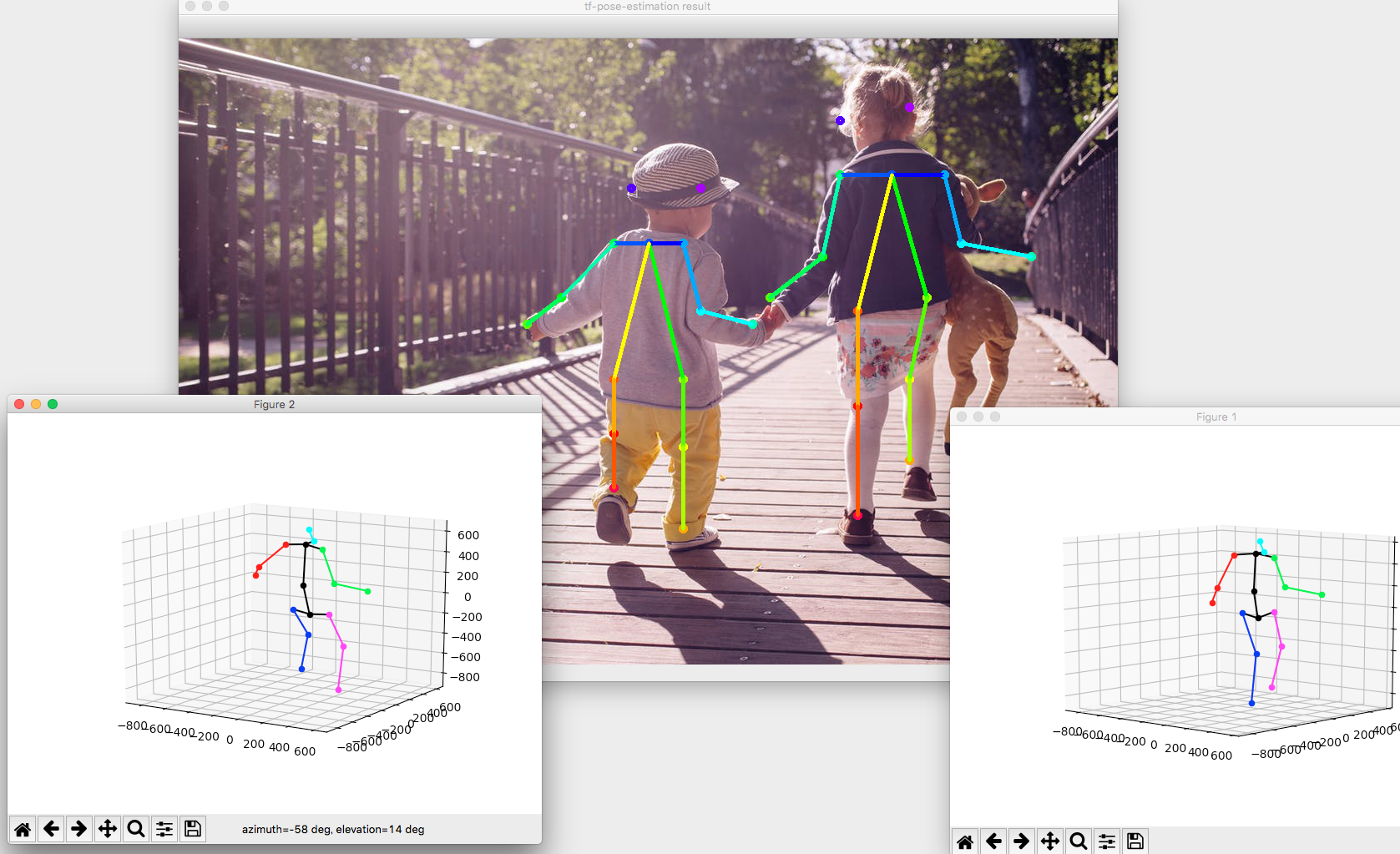Save the Figure 2 plot
This screenshot has height=854, width=1400.
click(192, 829)
